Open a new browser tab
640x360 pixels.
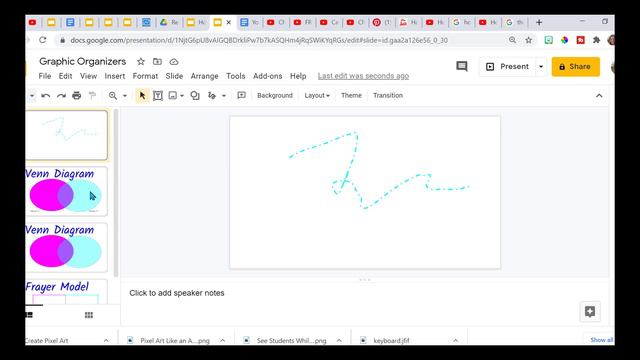pyautogui.click(x=539, y=22)
